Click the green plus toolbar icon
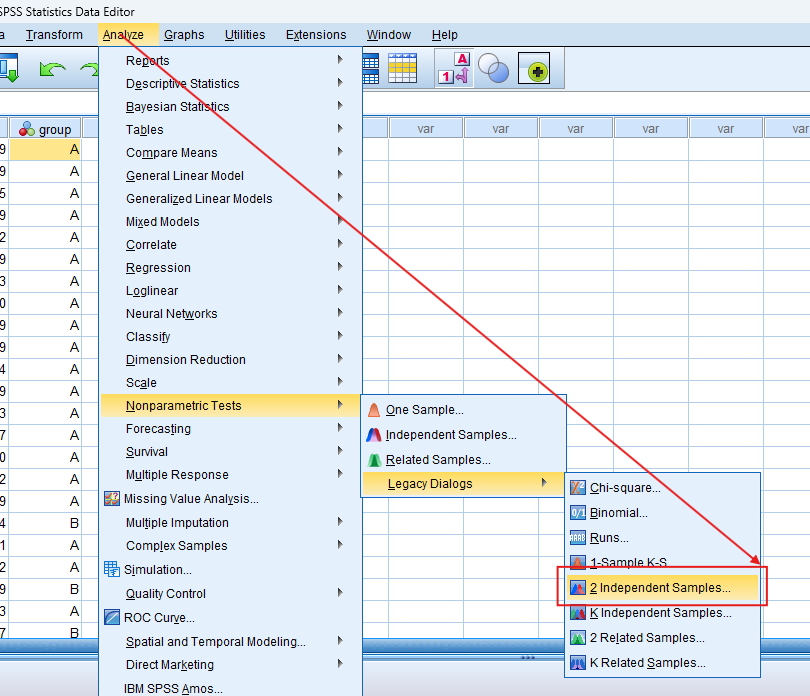Screen dimensions: 810x696 coord(537,71)
